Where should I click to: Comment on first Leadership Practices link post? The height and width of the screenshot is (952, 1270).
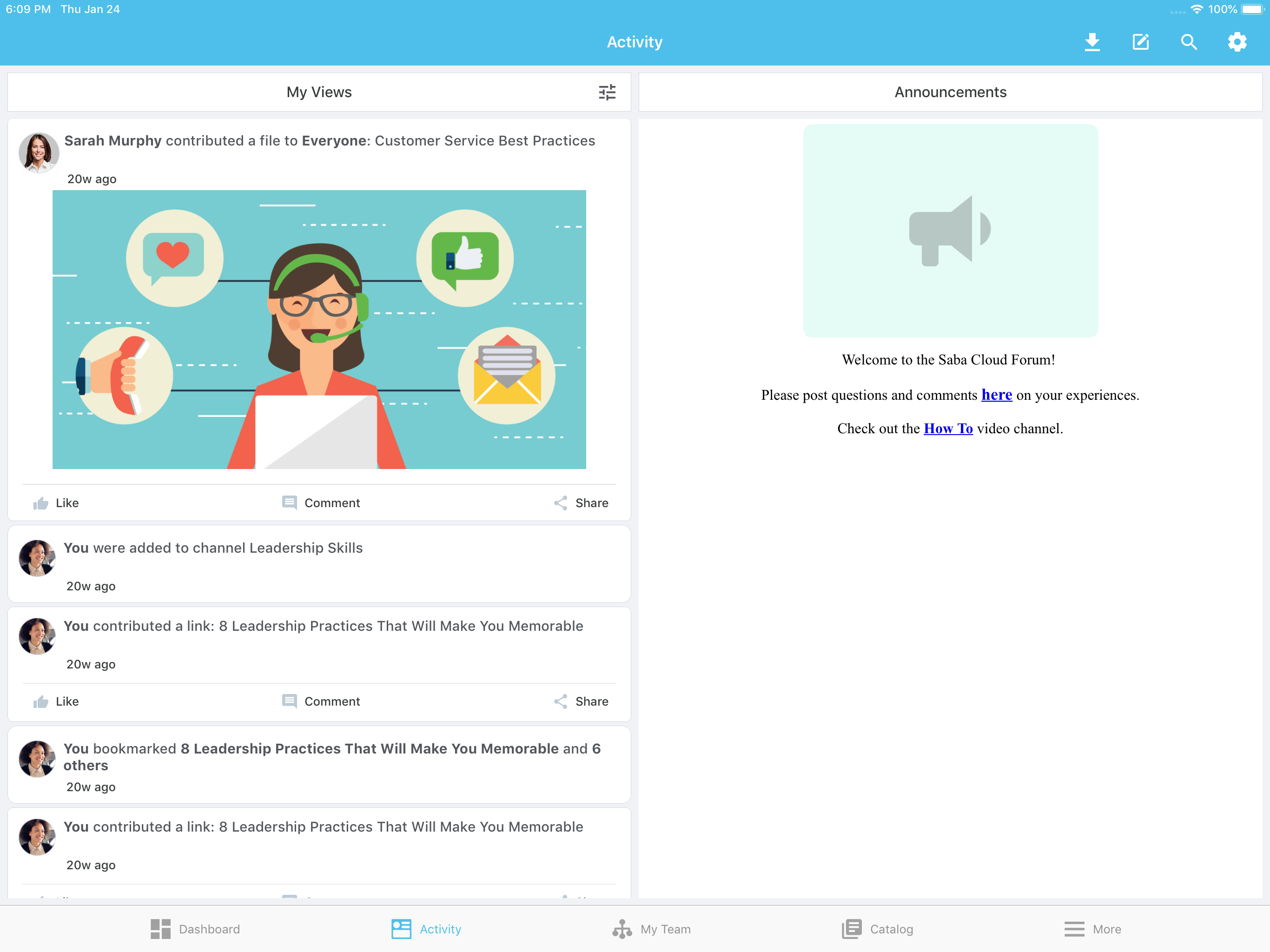tap(321, 701)
